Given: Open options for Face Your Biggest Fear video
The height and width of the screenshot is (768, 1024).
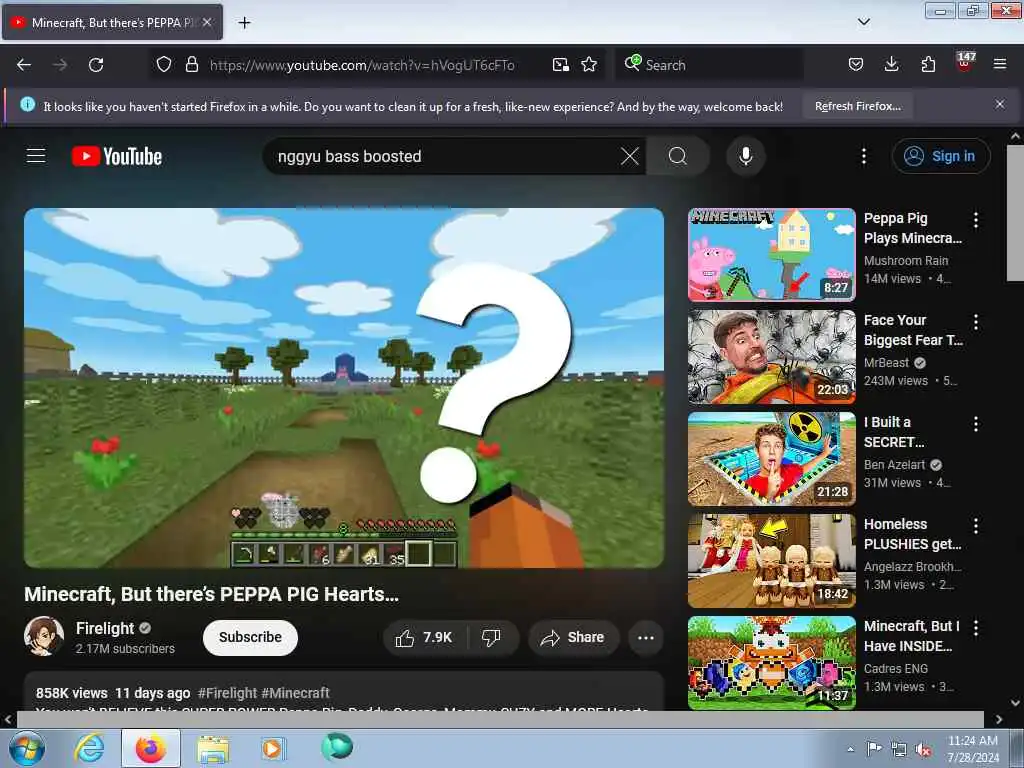Looking at the screenshot, I should (x=976, y=322).
